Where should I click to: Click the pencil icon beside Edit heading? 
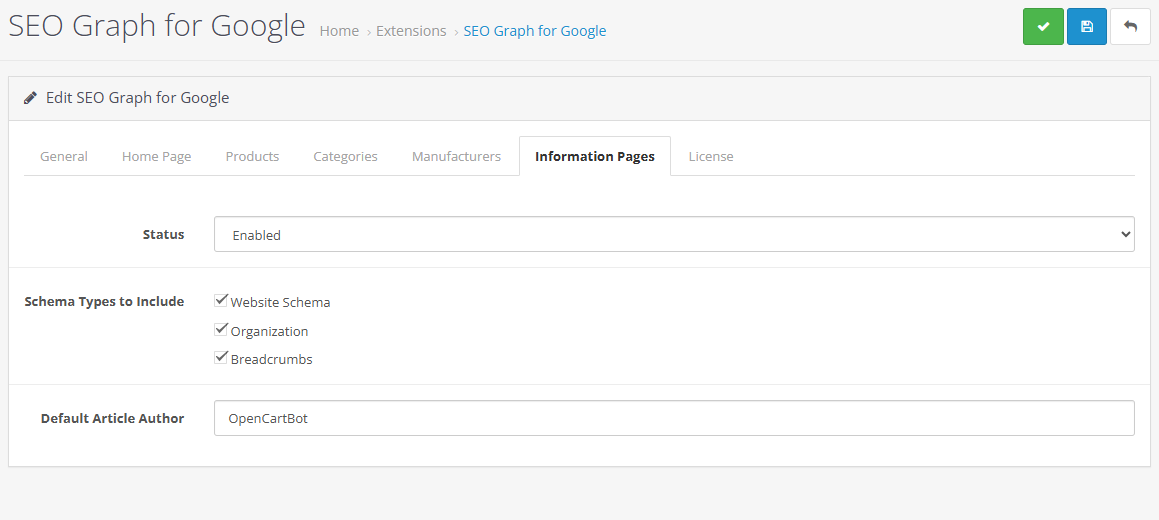click(x=31, y=98)
